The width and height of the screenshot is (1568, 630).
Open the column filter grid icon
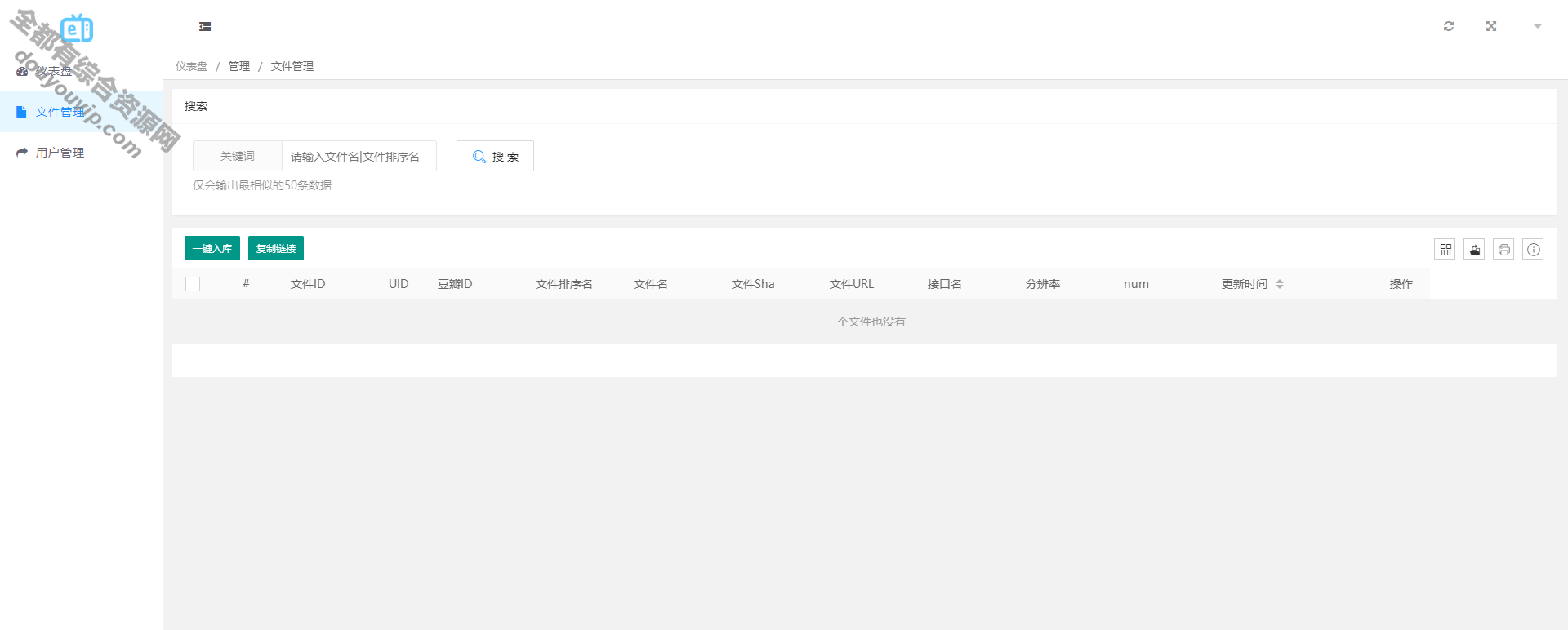1445,249
